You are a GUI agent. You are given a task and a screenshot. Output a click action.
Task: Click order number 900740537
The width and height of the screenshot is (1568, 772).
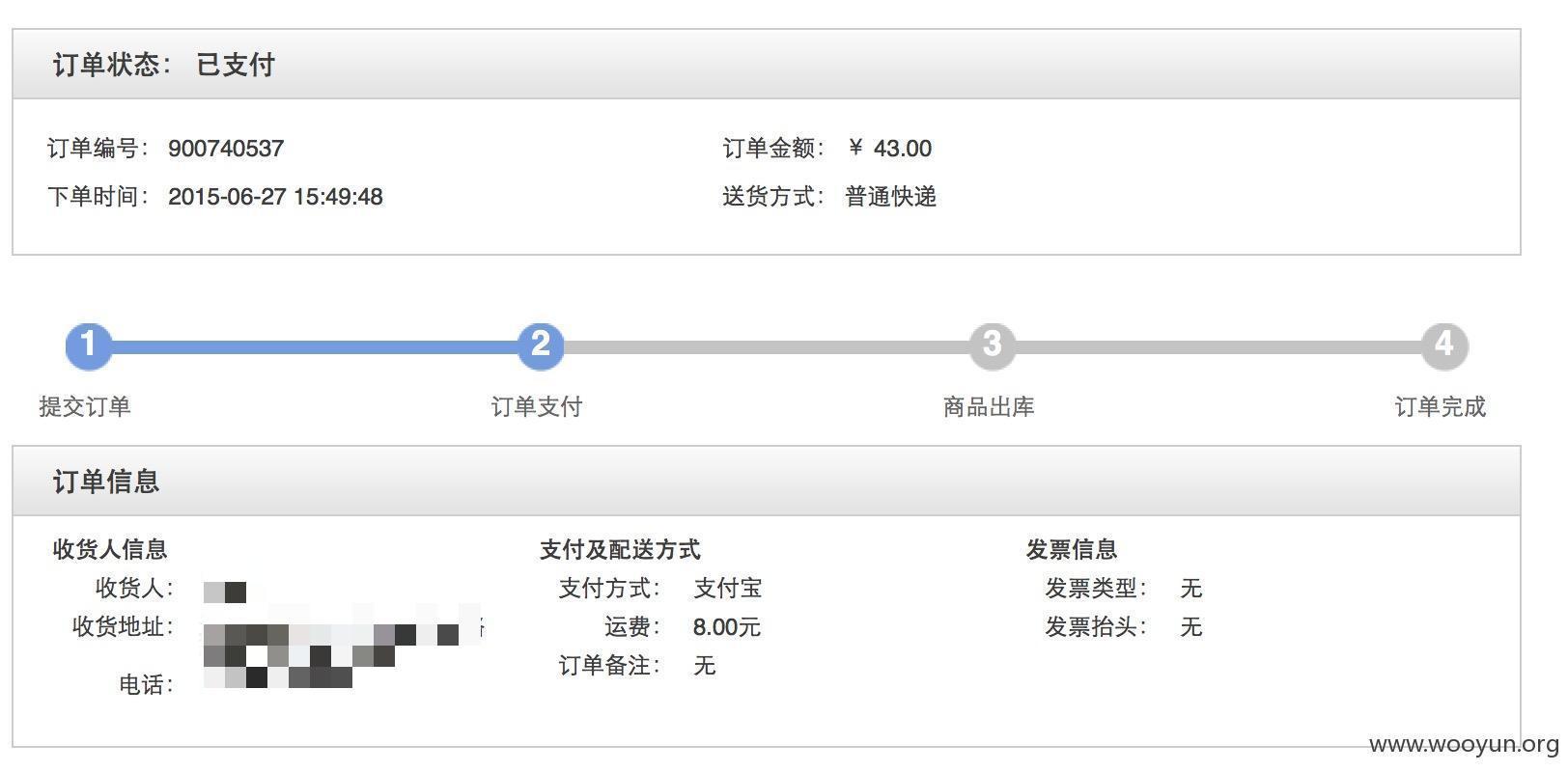click(226, 149)
